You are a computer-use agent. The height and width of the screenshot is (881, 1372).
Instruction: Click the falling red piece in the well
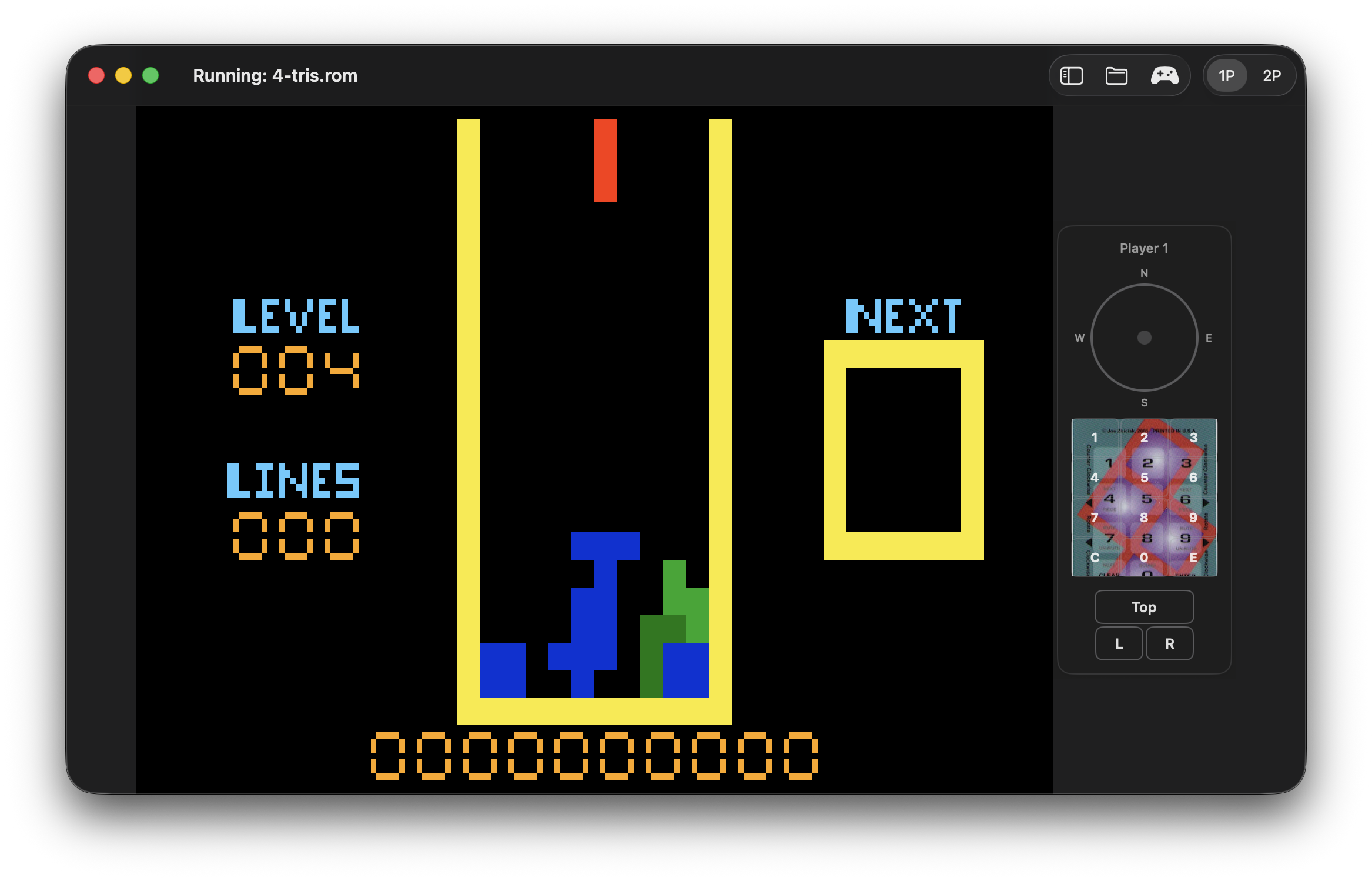605,161
